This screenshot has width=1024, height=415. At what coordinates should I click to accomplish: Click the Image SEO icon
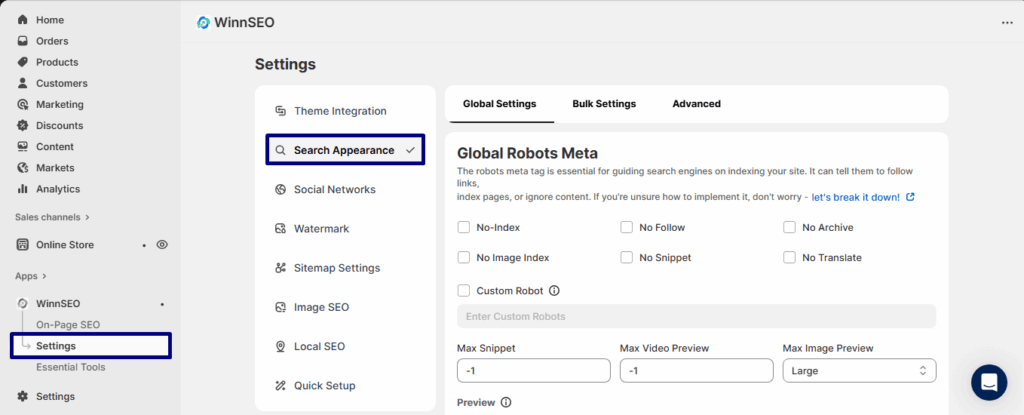(281, 307)
